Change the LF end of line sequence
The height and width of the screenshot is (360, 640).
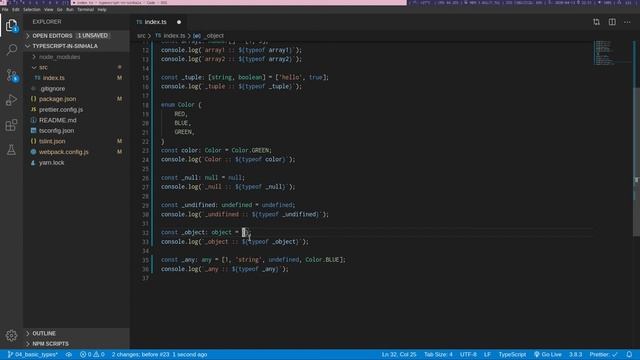click(487, 354)
